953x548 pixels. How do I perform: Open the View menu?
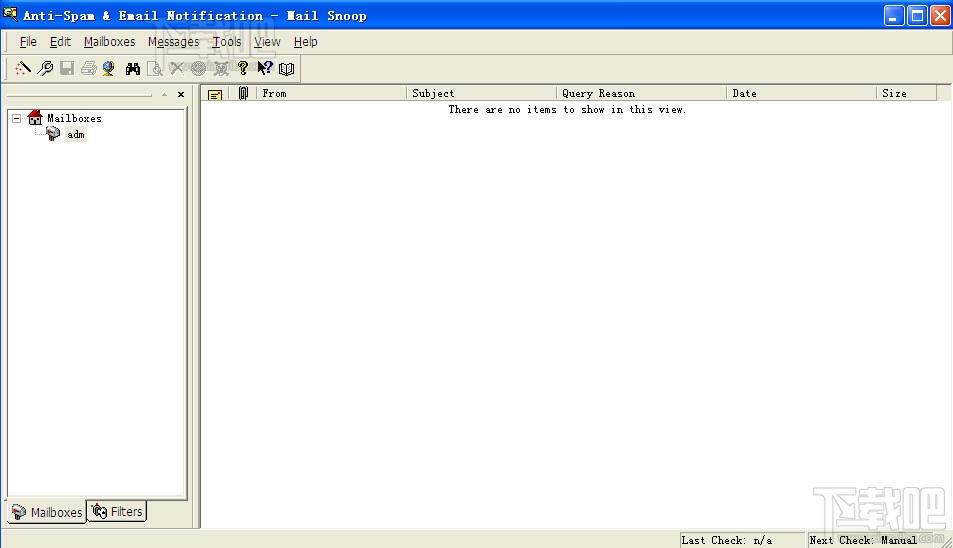tap(267, 42)
